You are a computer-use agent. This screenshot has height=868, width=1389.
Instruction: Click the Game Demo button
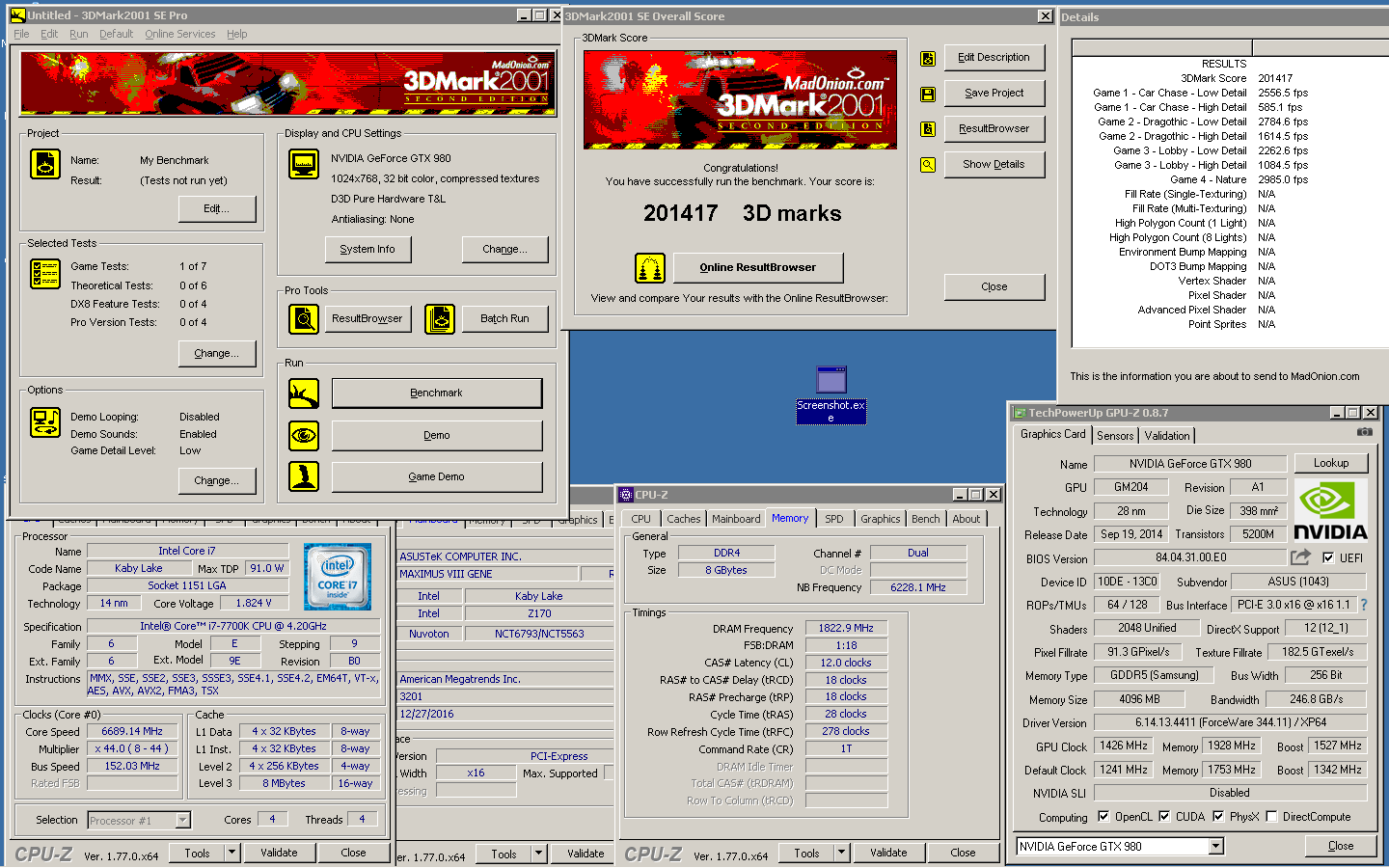coord(437,476)
